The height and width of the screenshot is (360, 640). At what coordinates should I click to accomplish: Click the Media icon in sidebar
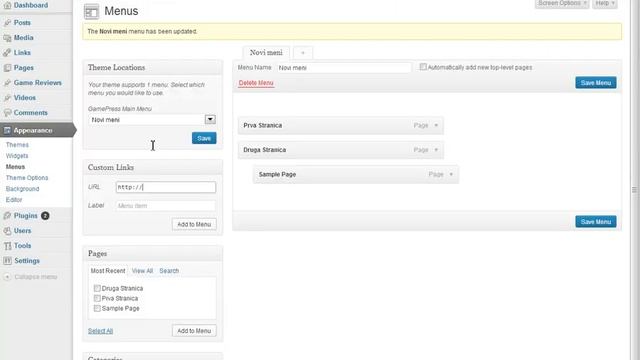pos(7,38)
